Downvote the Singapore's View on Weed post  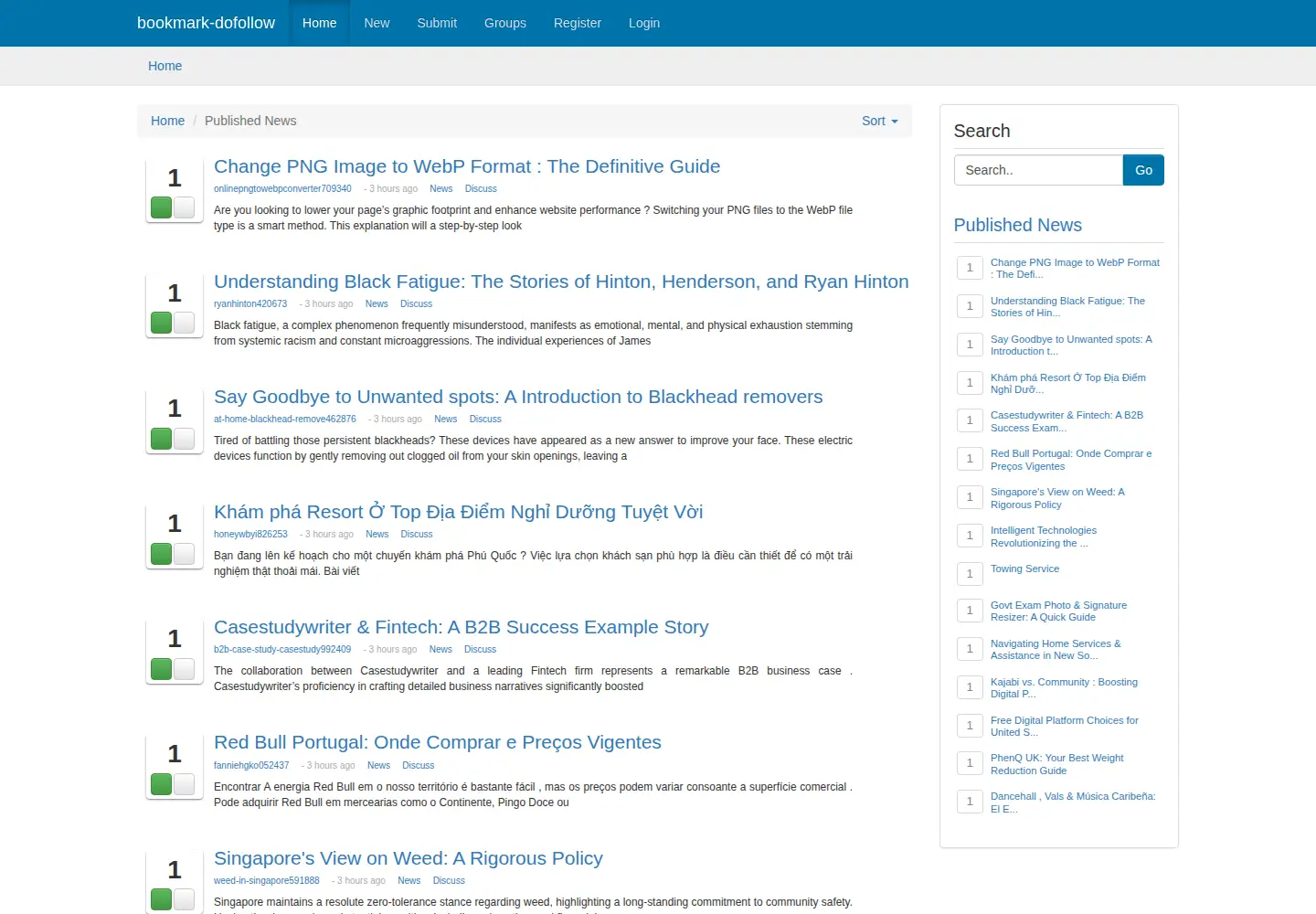pos(184,899)
